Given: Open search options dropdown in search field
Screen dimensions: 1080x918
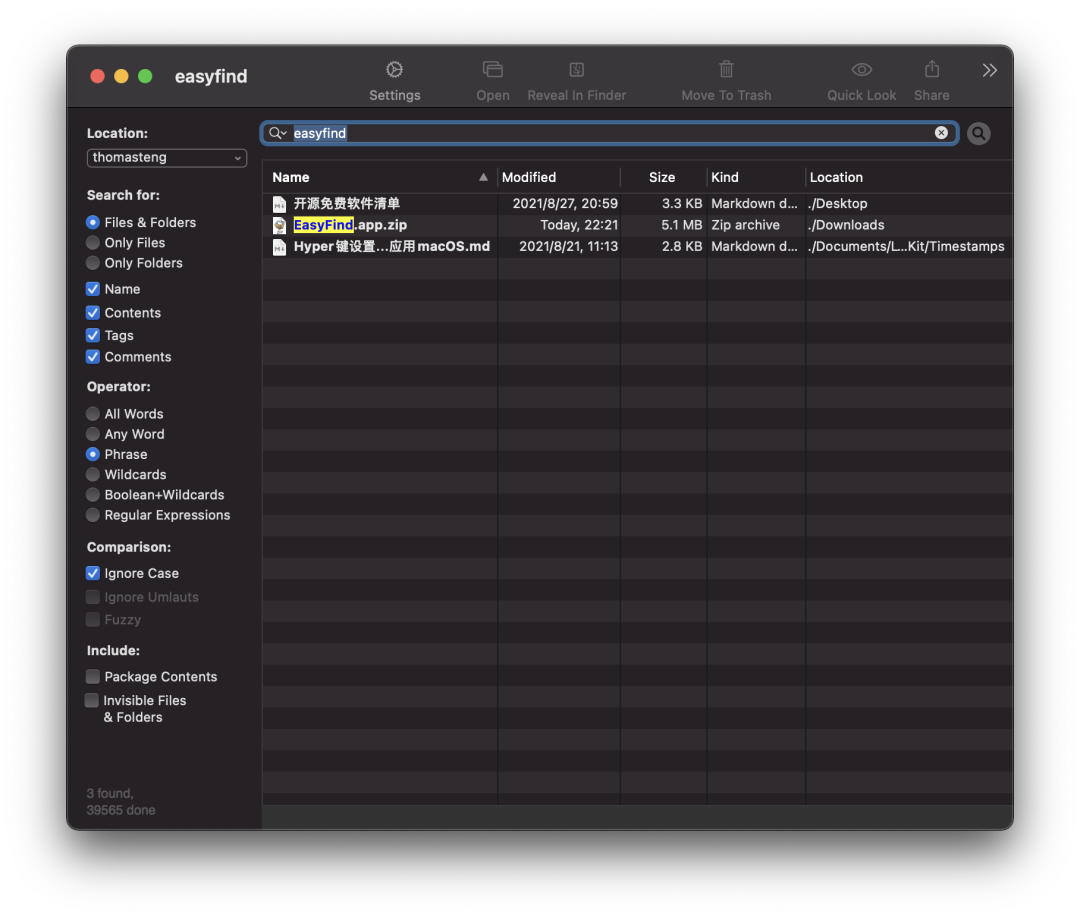Looking at the screenshot, I should click(278, 133).
